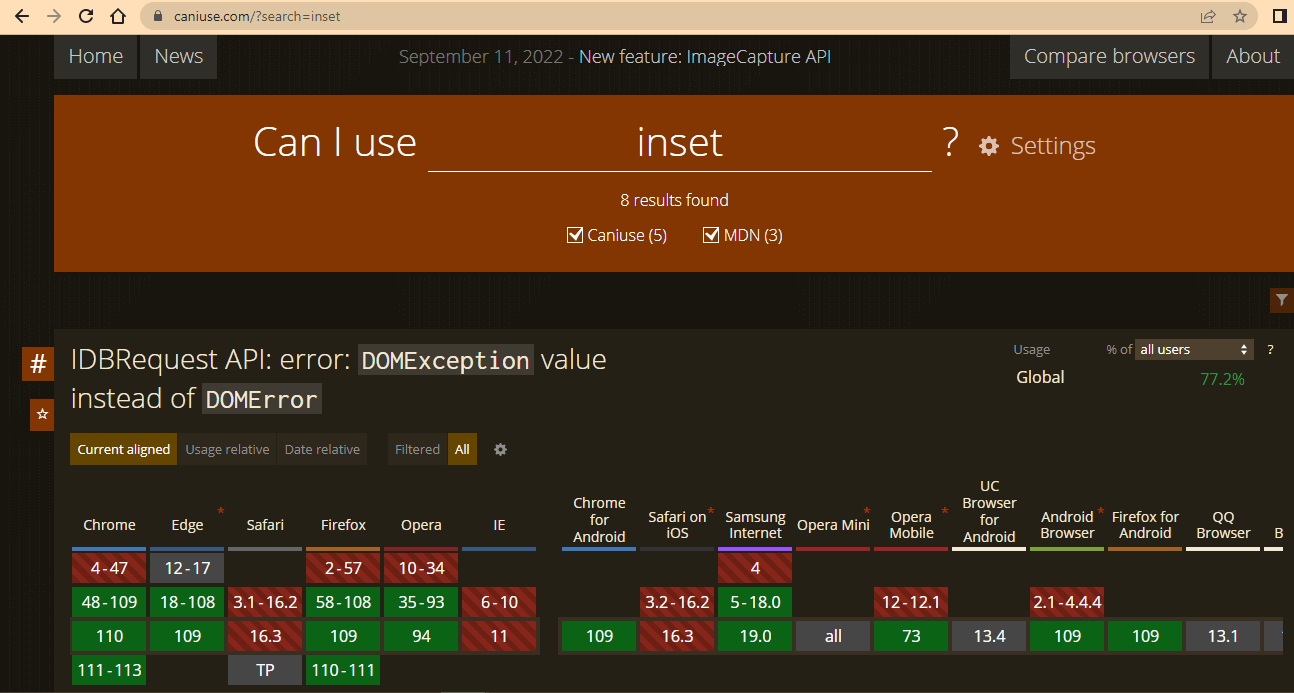Click the search field showing "inset"
This screenshot has width=1294, height=693.
[680, 143]
